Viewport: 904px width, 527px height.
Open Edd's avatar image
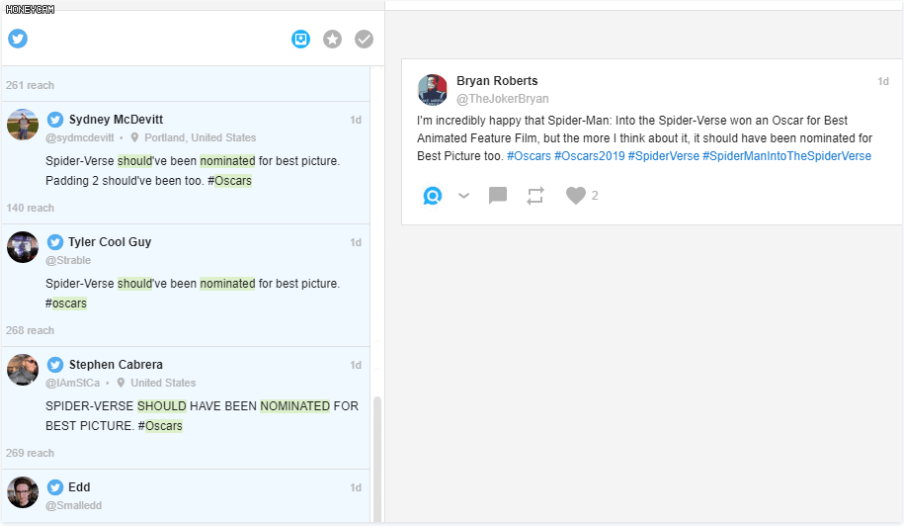point(22,492)
